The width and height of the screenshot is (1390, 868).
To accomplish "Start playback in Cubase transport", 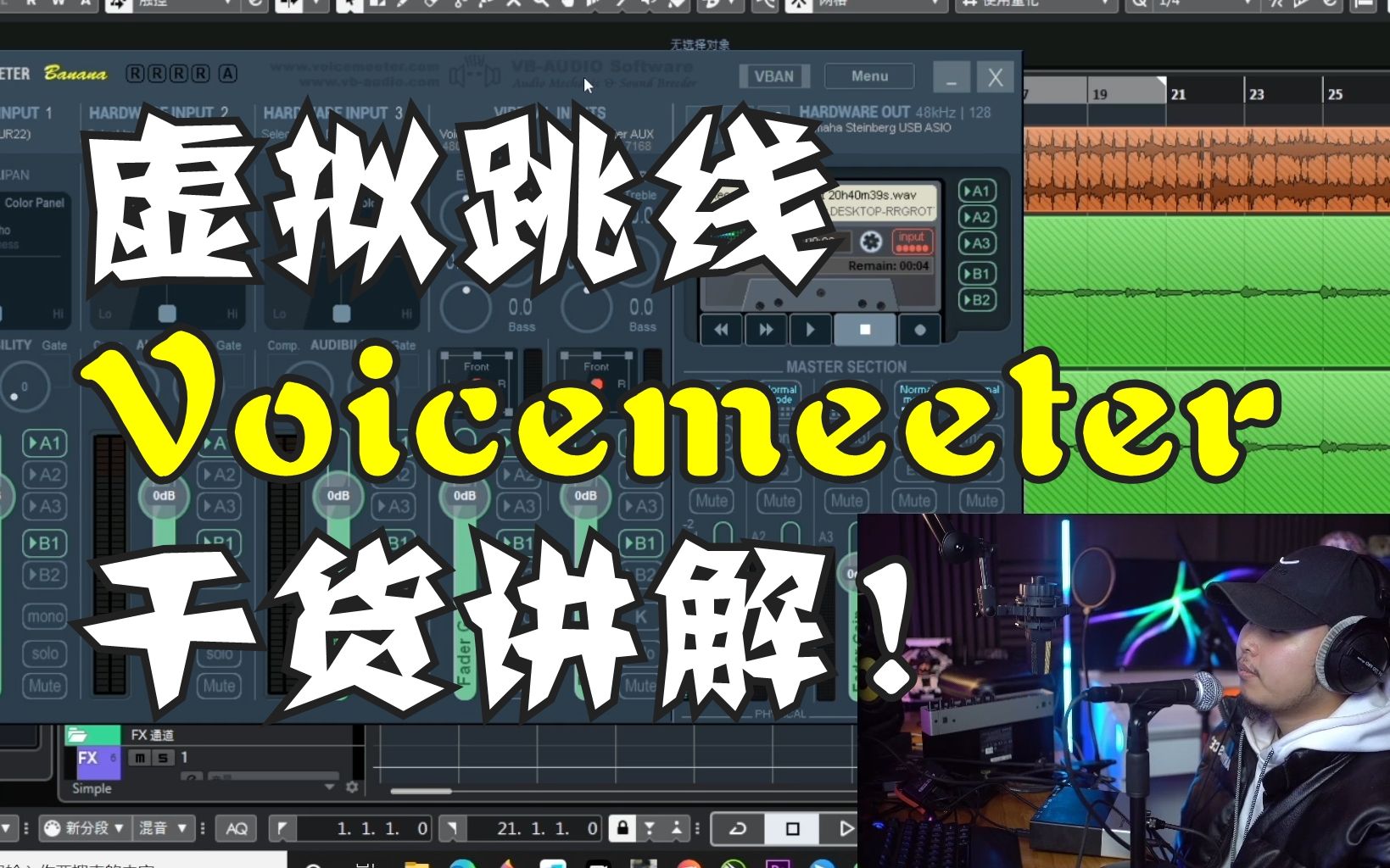I will click(x=840, y=828).
